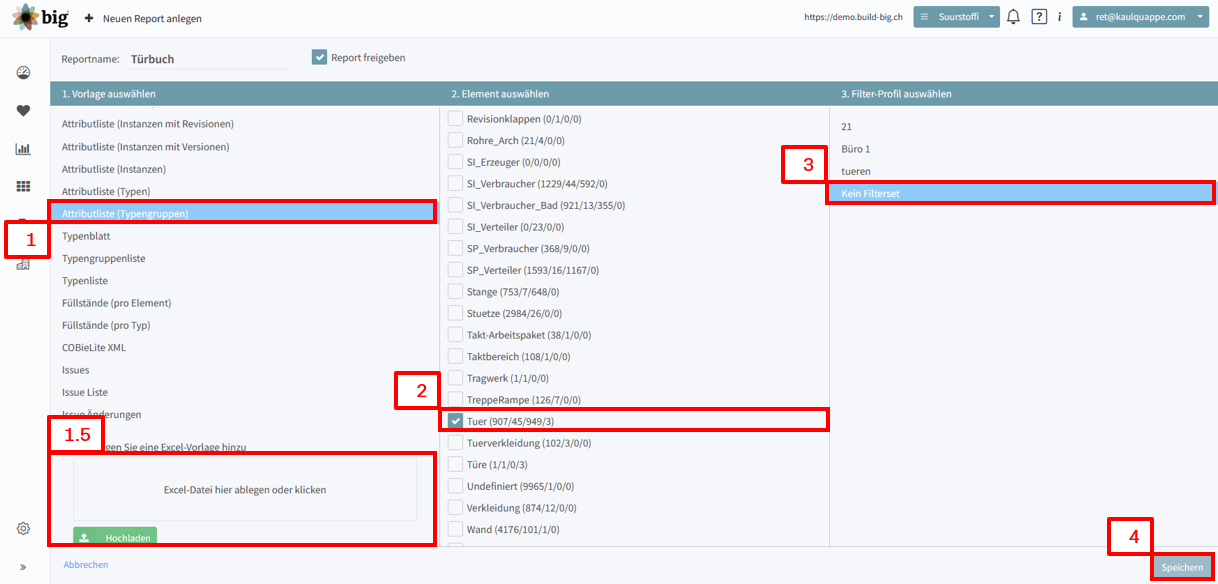Viewport: 1218px width, 584px height.
Task: Open the settings gear icon
Action: click(23, 528)
